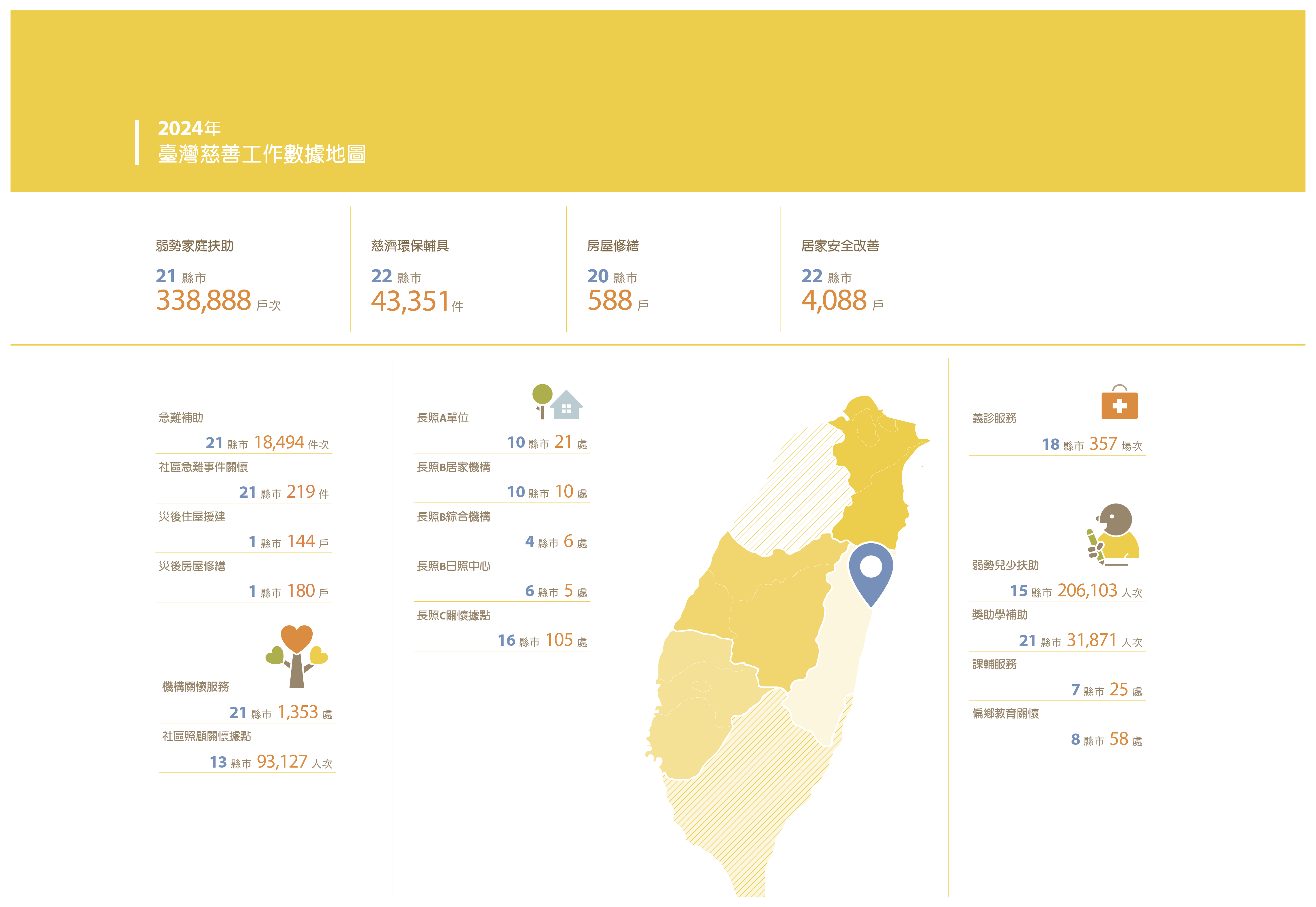The width and height of the screenshot is (1316, 907).
Task: Click the 58 處 value
Action: (1126, 739)
